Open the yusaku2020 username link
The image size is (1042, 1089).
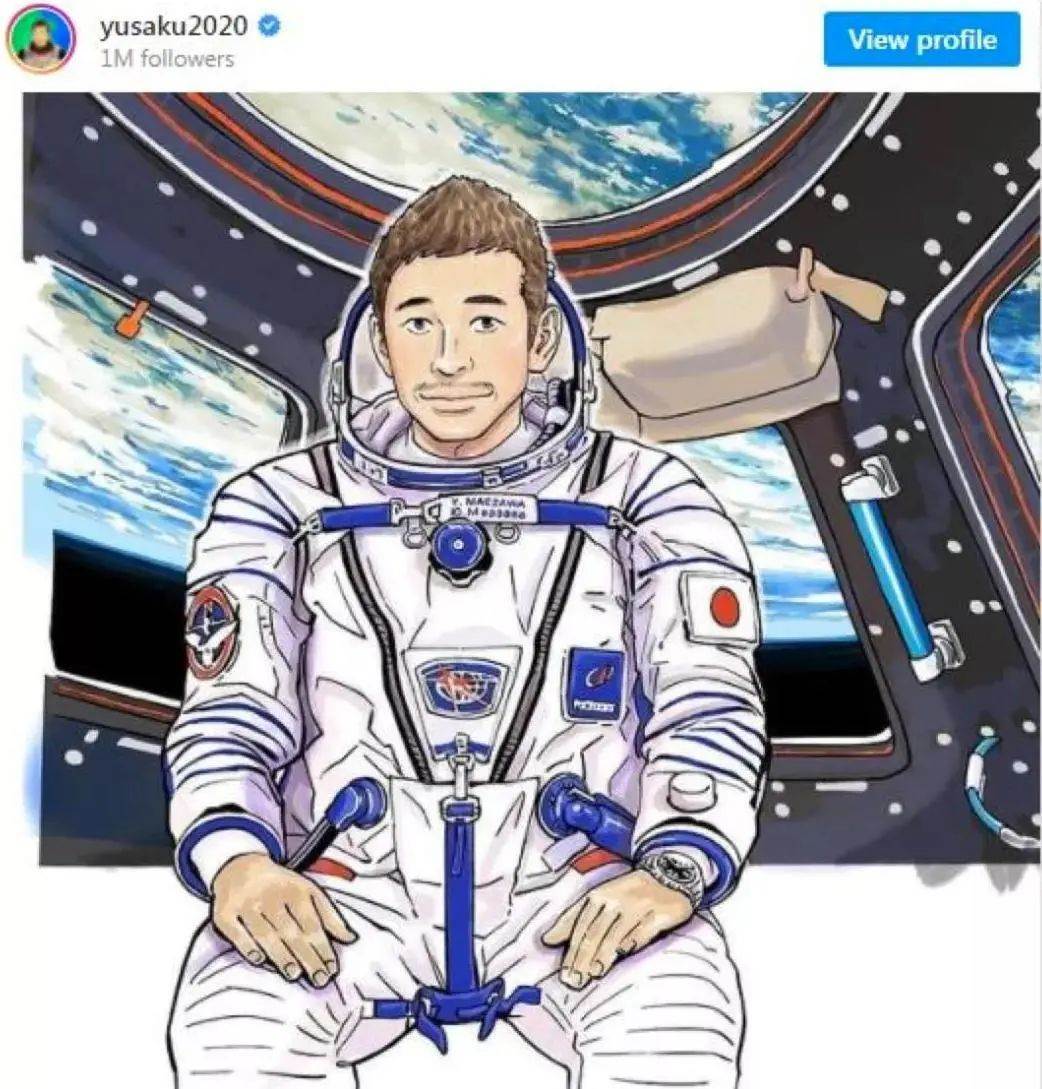[x=174, y=26]
